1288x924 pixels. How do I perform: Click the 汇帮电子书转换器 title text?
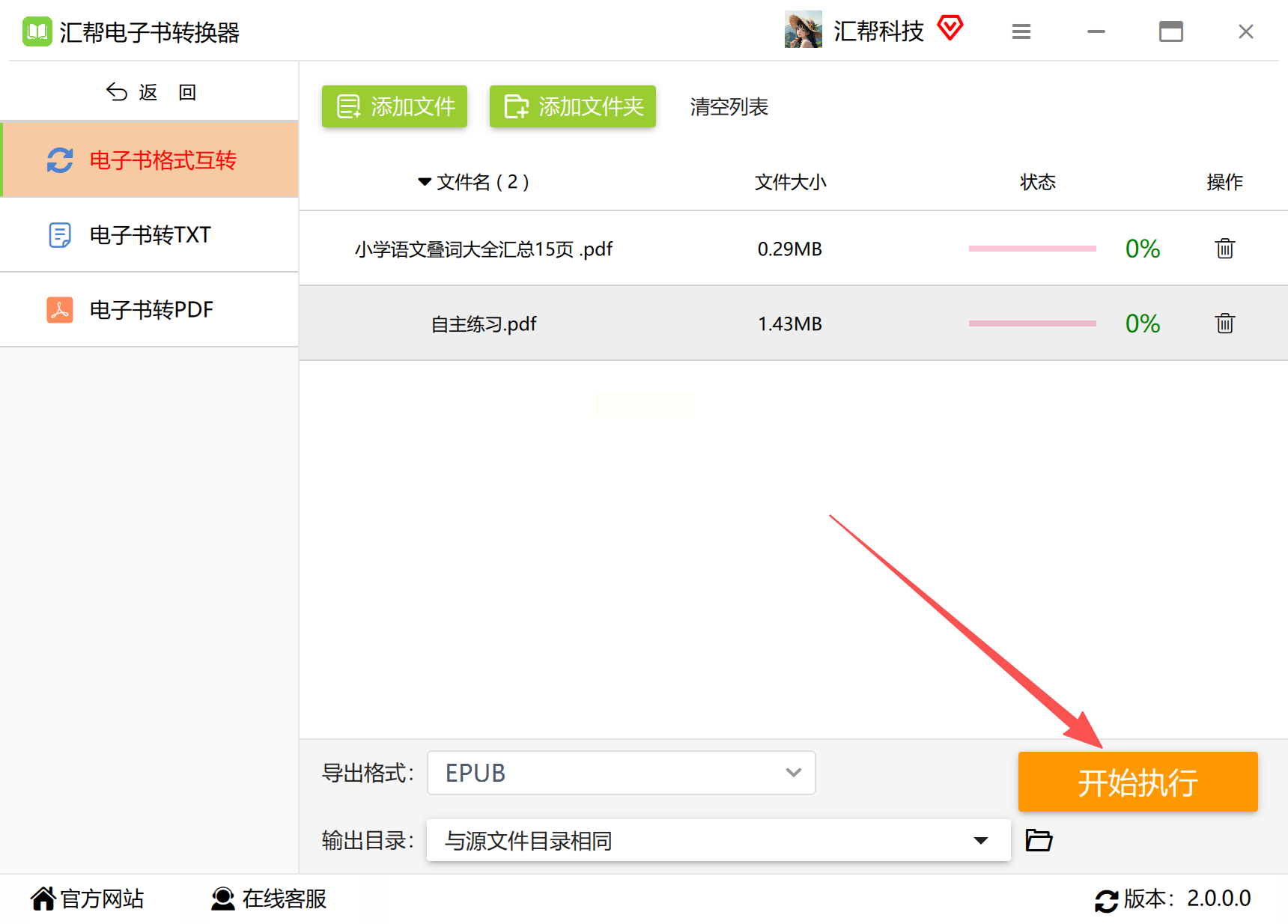pyautogui.click(x=150, y=32)
